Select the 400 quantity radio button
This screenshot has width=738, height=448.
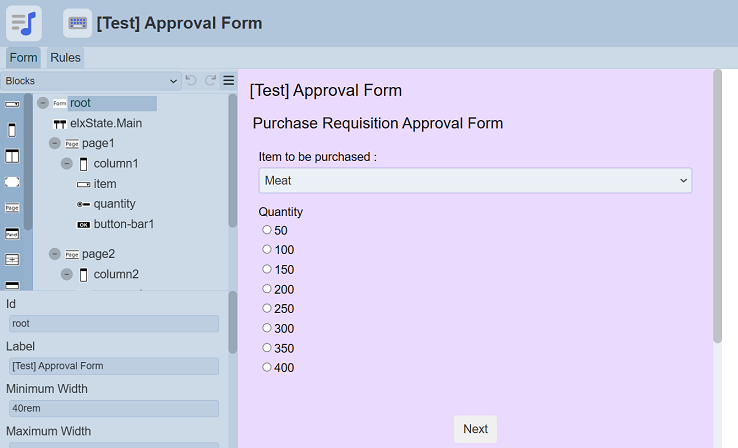267,367
